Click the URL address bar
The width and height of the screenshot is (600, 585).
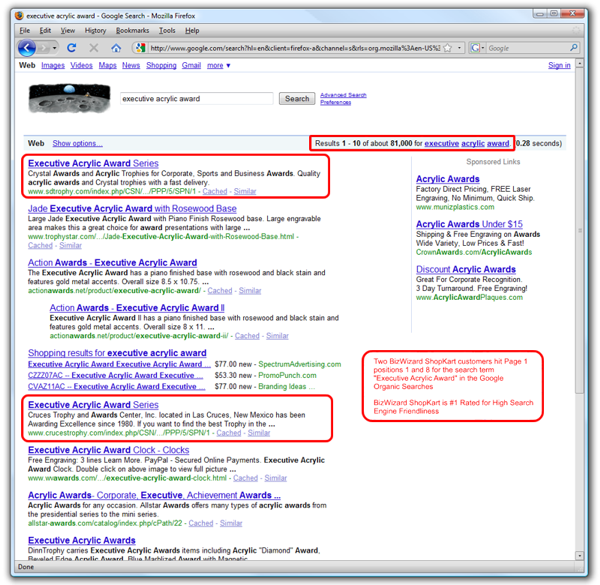(x=295, y=48)
